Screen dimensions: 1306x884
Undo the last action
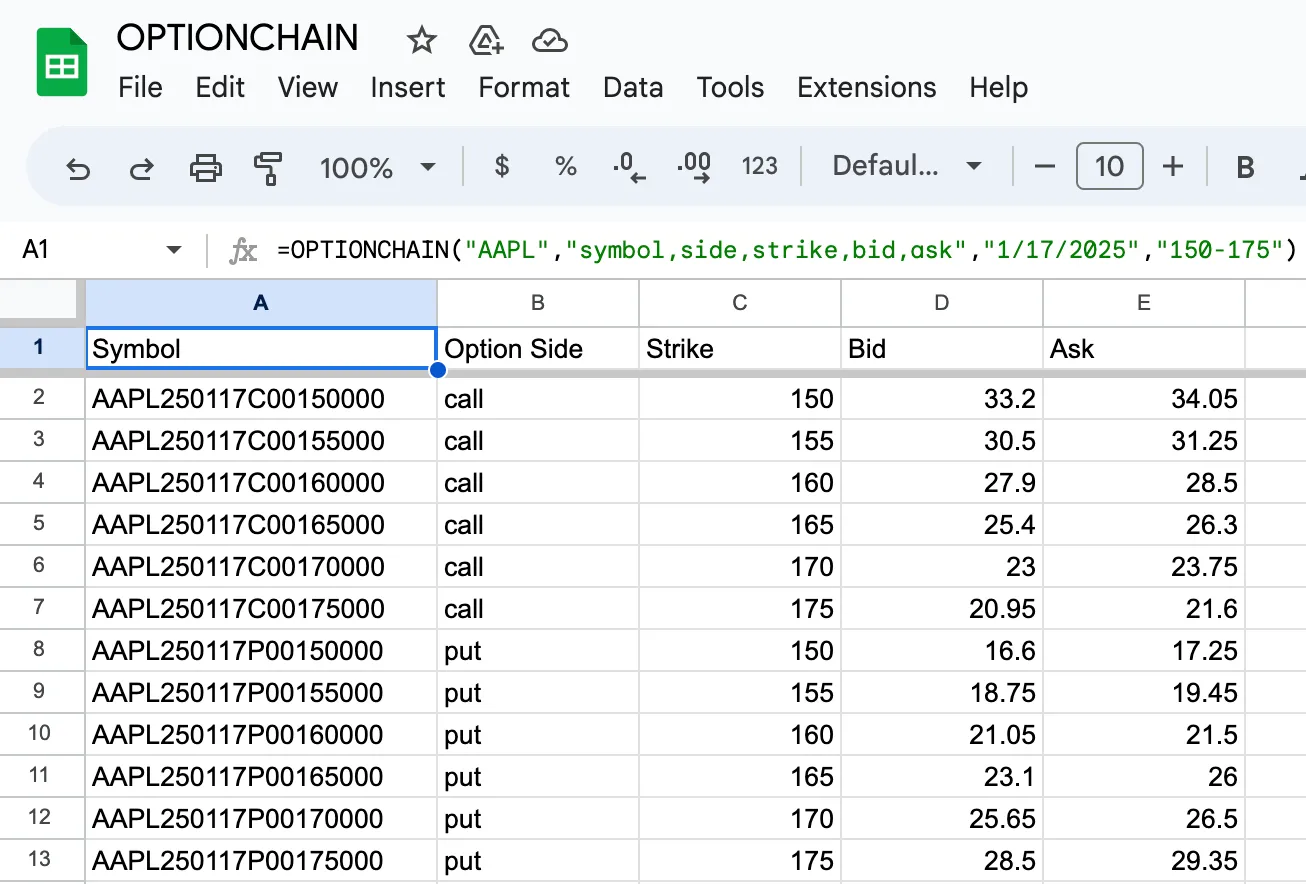[x=78, y=167]
